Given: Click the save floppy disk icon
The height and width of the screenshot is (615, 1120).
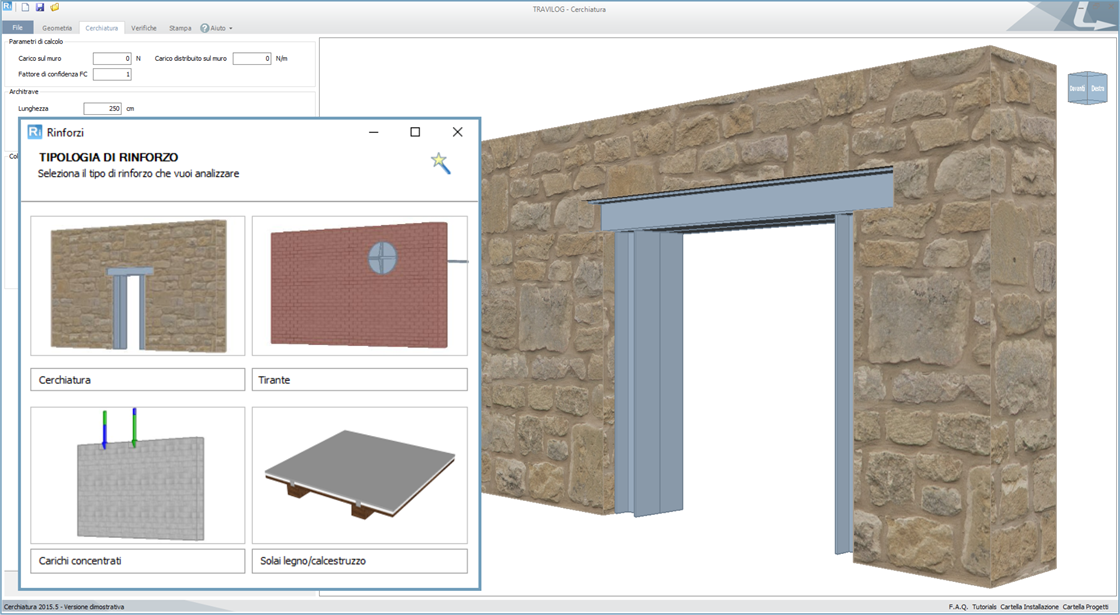Looking at the screenshot, I should click(40, 7).
